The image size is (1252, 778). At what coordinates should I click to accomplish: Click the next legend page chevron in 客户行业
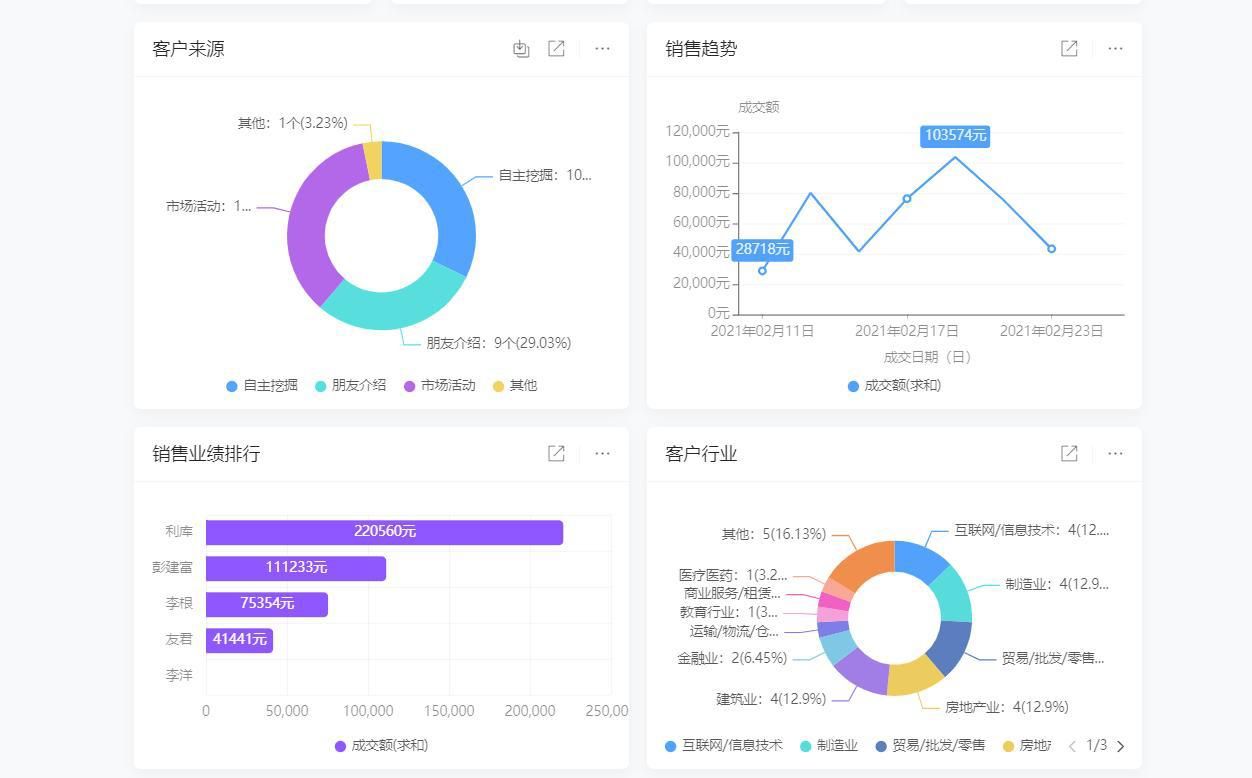(1121, 746)
